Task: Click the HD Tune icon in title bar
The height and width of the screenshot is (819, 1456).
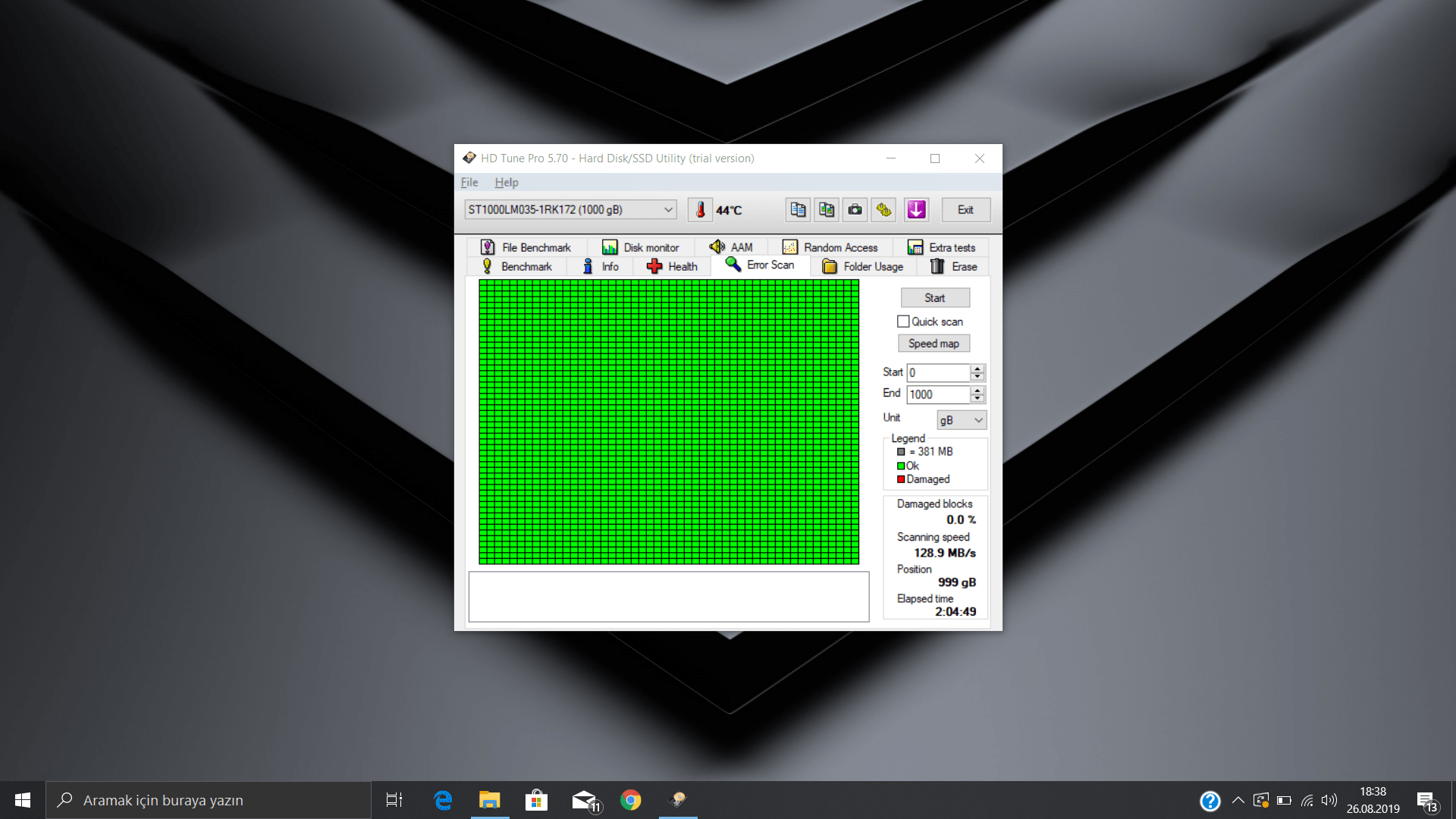Action: 468,158
